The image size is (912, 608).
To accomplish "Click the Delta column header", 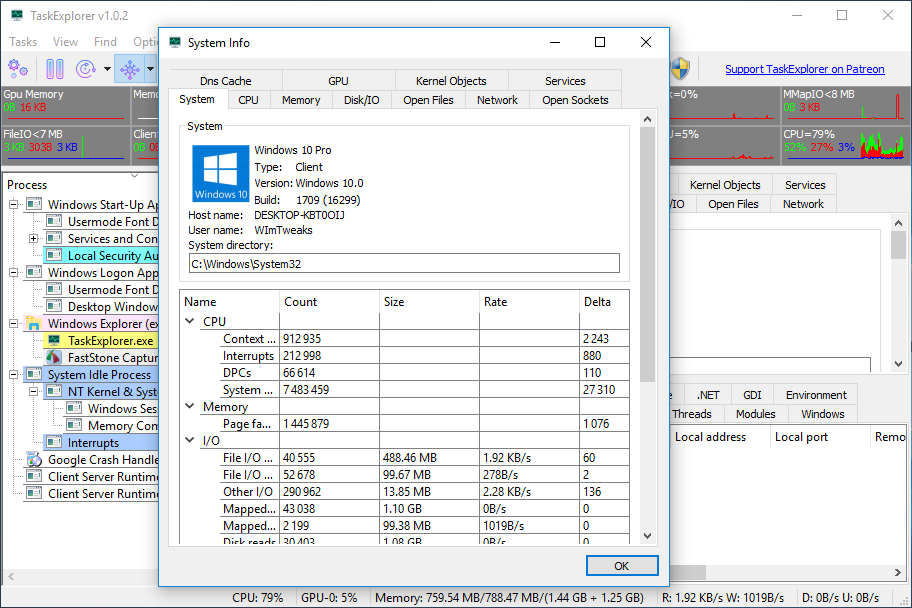I will [604, 302].
